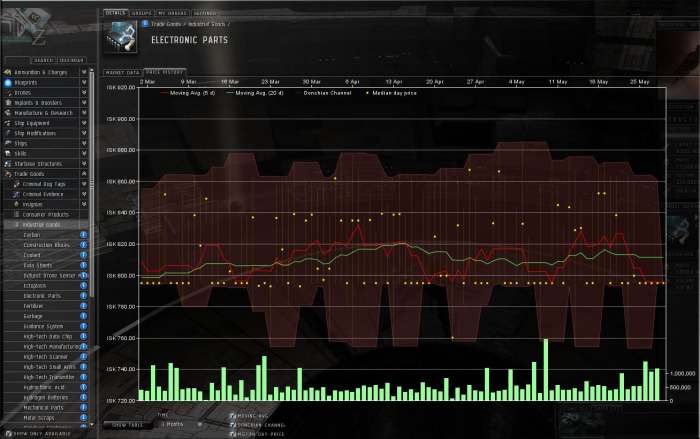Switch to the Groups tab
Image resolution: width=700 pixels, height=439 pixels.
[142, 13]
